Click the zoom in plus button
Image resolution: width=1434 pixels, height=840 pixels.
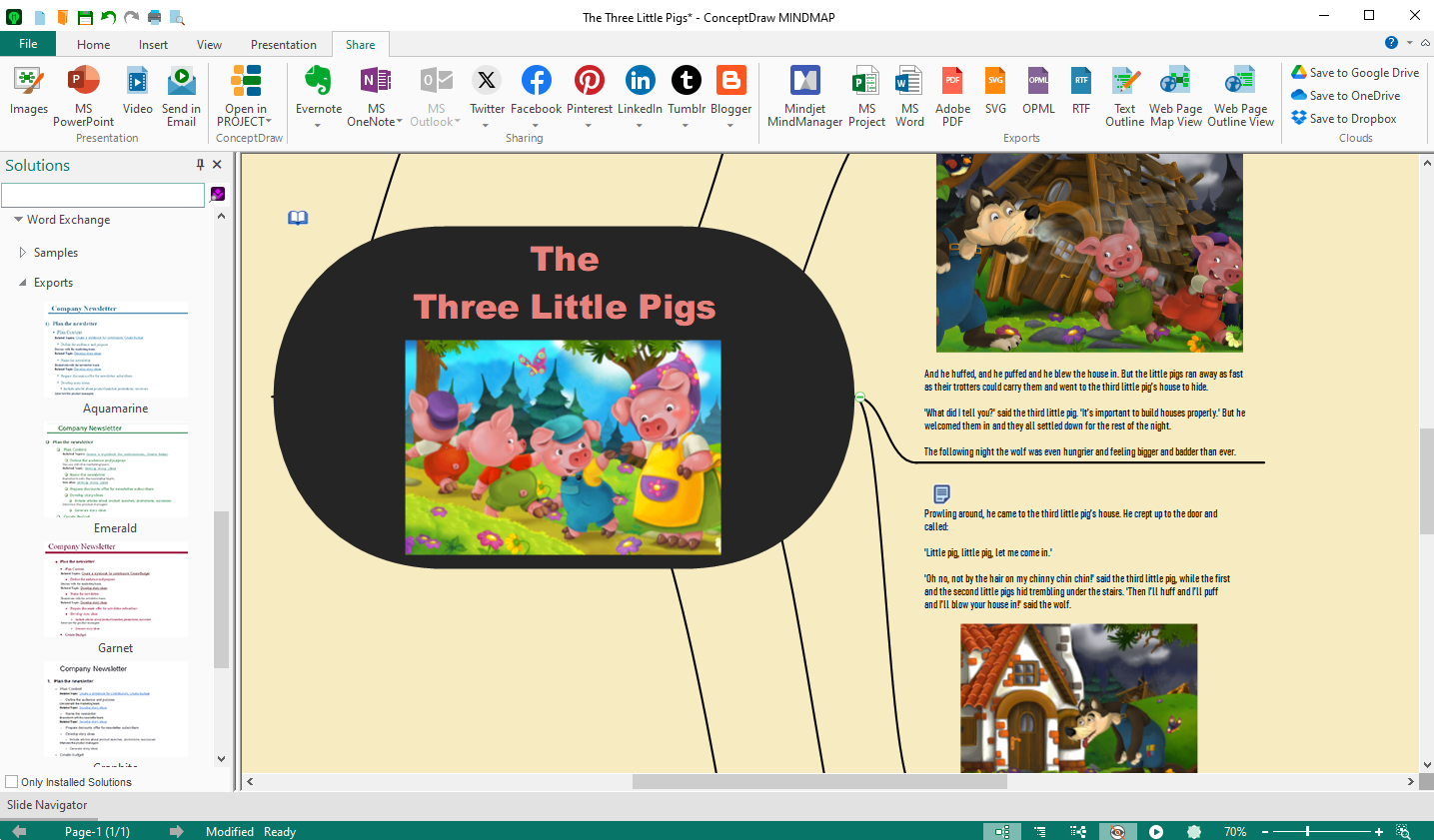click(1379, 831)
